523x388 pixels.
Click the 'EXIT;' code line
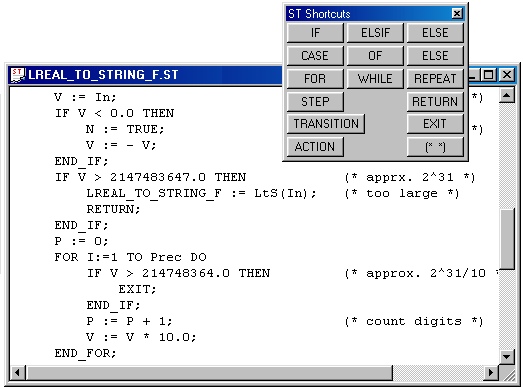pos(137,289)
